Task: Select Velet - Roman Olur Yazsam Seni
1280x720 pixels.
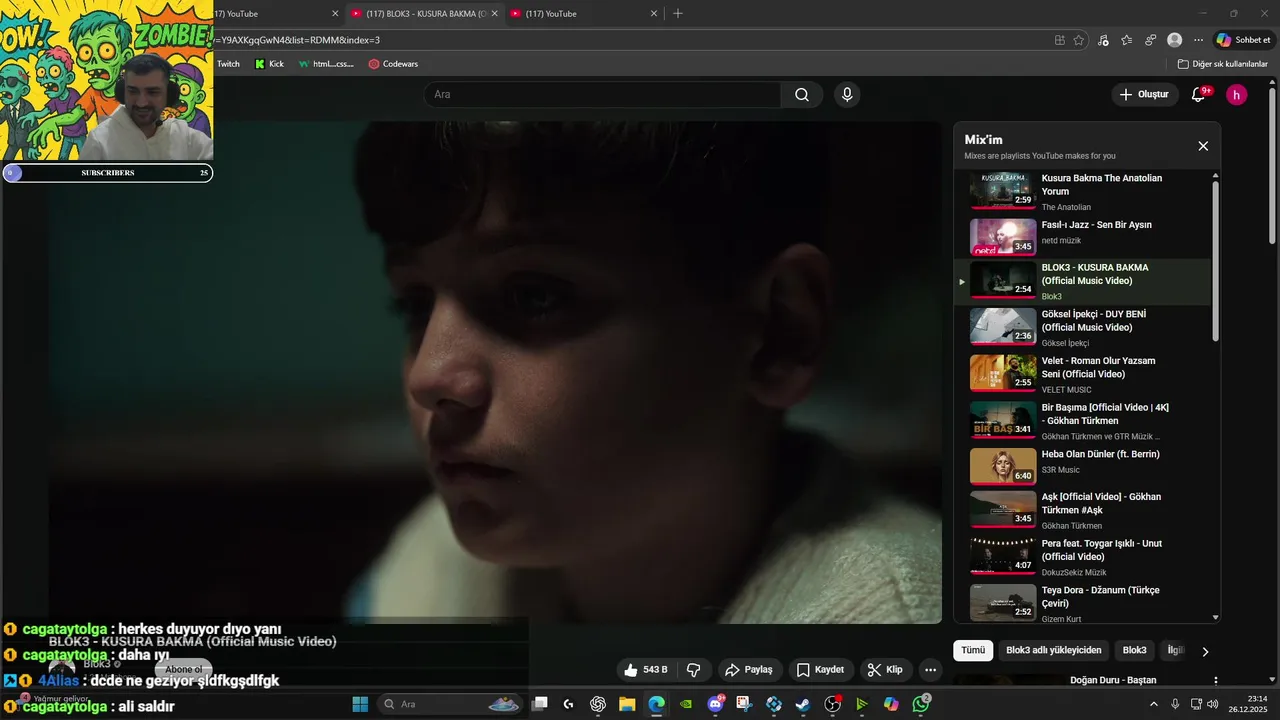Action: (x=1084, y=374)
